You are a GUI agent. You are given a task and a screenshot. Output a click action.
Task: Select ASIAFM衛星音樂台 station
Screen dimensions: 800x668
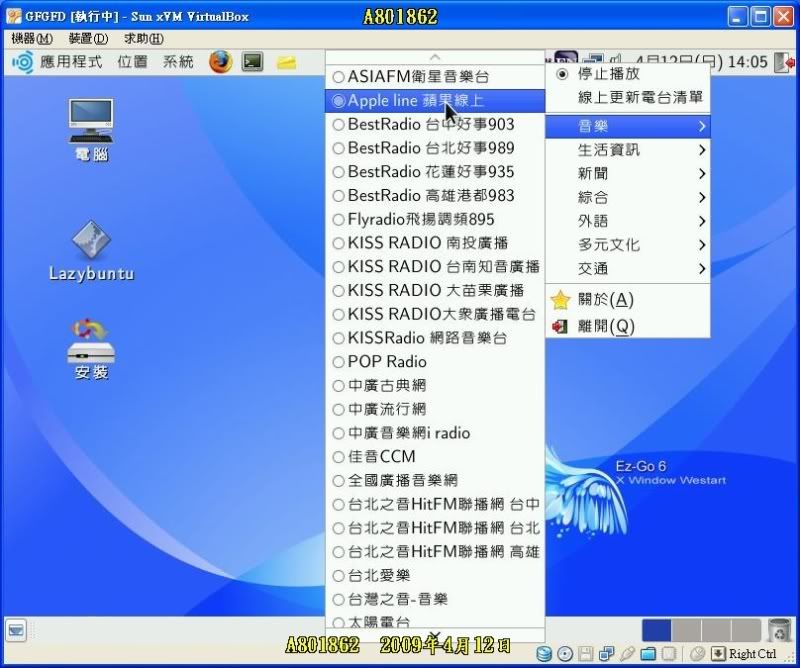(x=435, y=77)
